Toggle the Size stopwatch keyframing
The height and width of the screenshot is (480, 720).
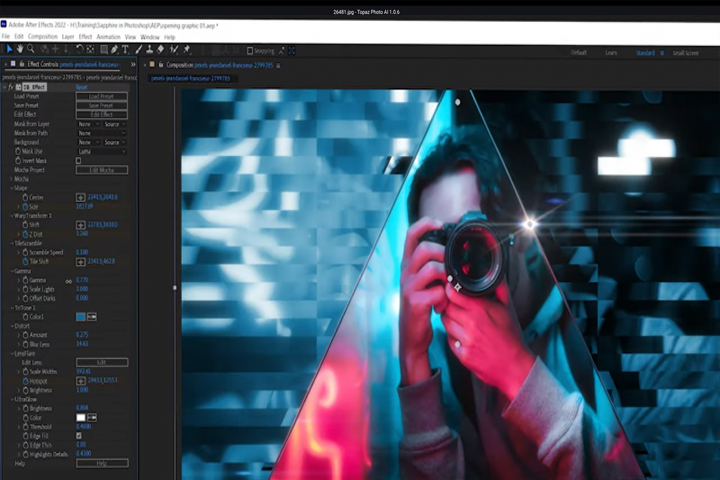(25, 207)
